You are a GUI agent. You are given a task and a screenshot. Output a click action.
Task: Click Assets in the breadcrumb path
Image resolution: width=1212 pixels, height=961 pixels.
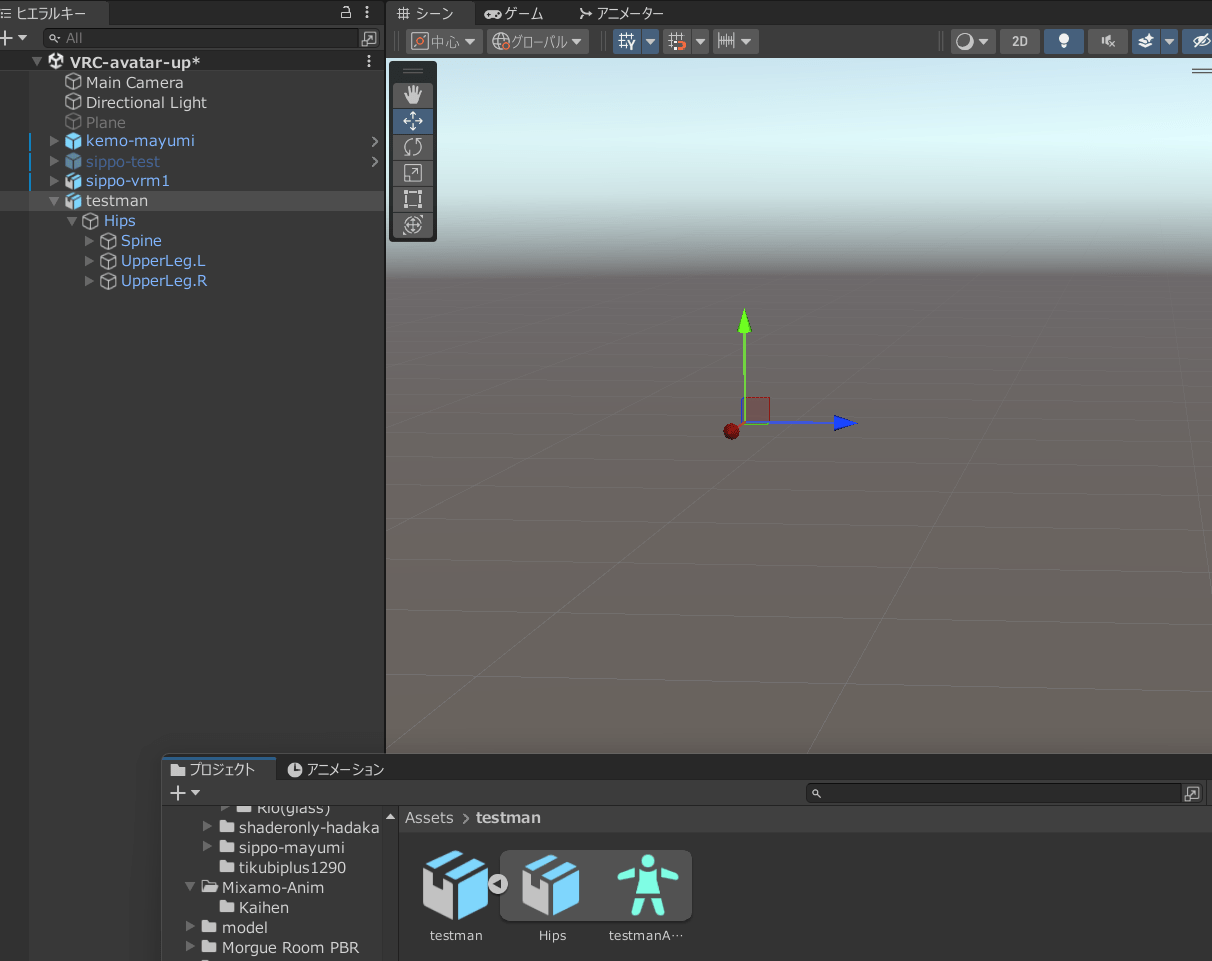coord(429,818)
